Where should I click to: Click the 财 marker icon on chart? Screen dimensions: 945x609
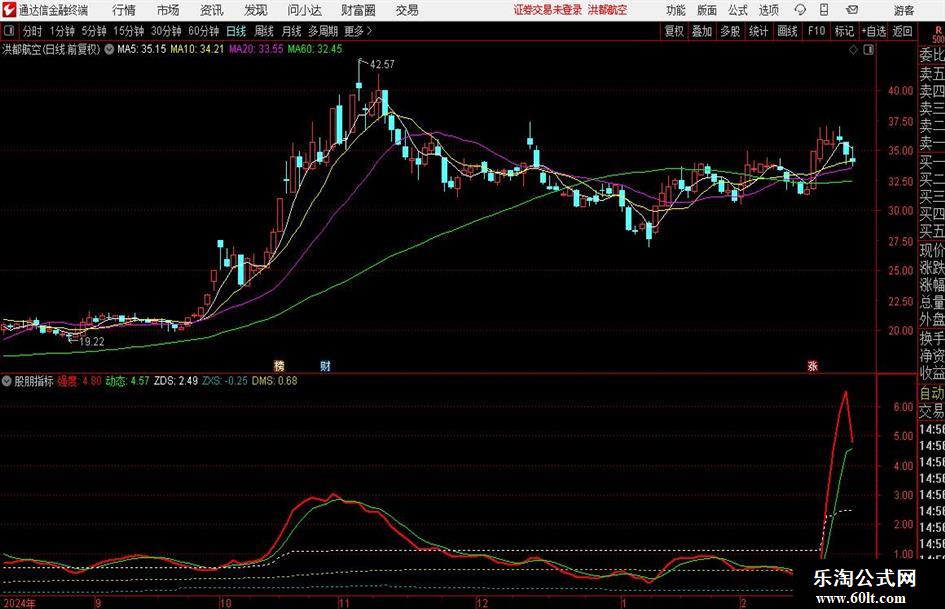coord(325,365)
